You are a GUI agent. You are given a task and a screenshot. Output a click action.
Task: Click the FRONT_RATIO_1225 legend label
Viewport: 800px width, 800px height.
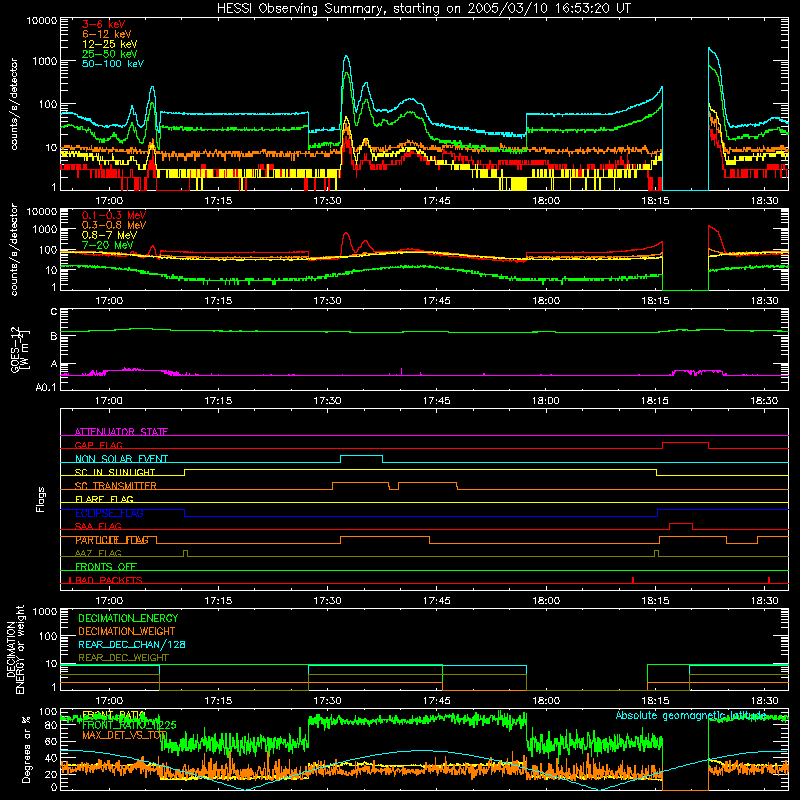[x=129, y=725]
